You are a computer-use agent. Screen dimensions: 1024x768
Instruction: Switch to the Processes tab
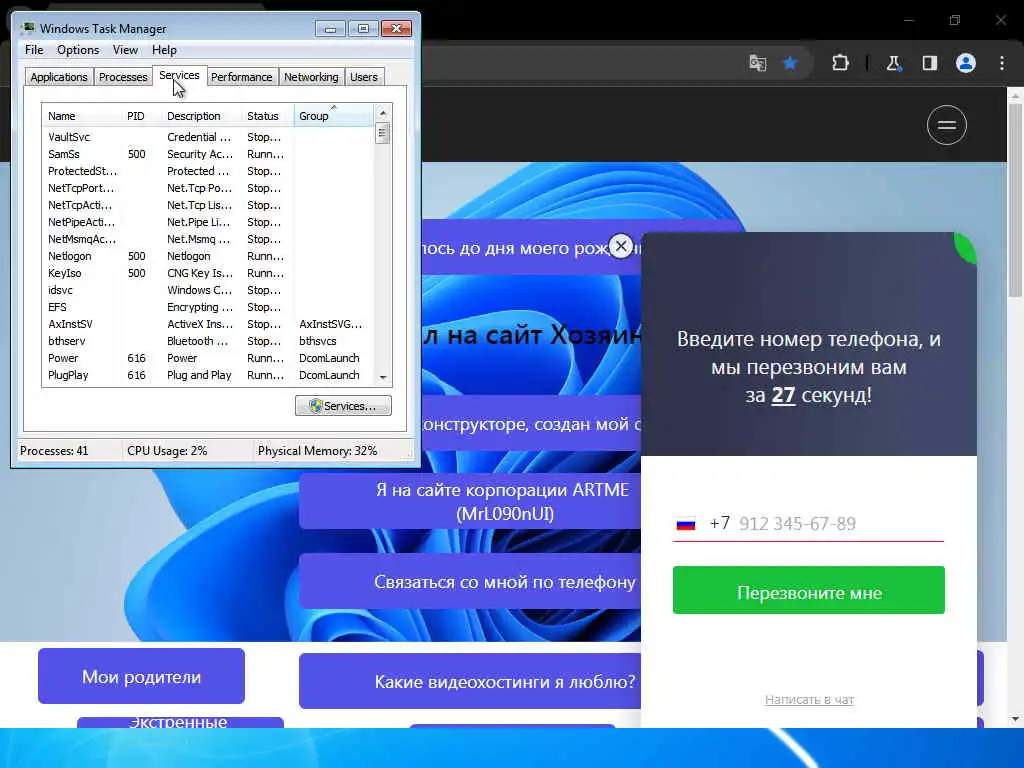coord(123,77)
